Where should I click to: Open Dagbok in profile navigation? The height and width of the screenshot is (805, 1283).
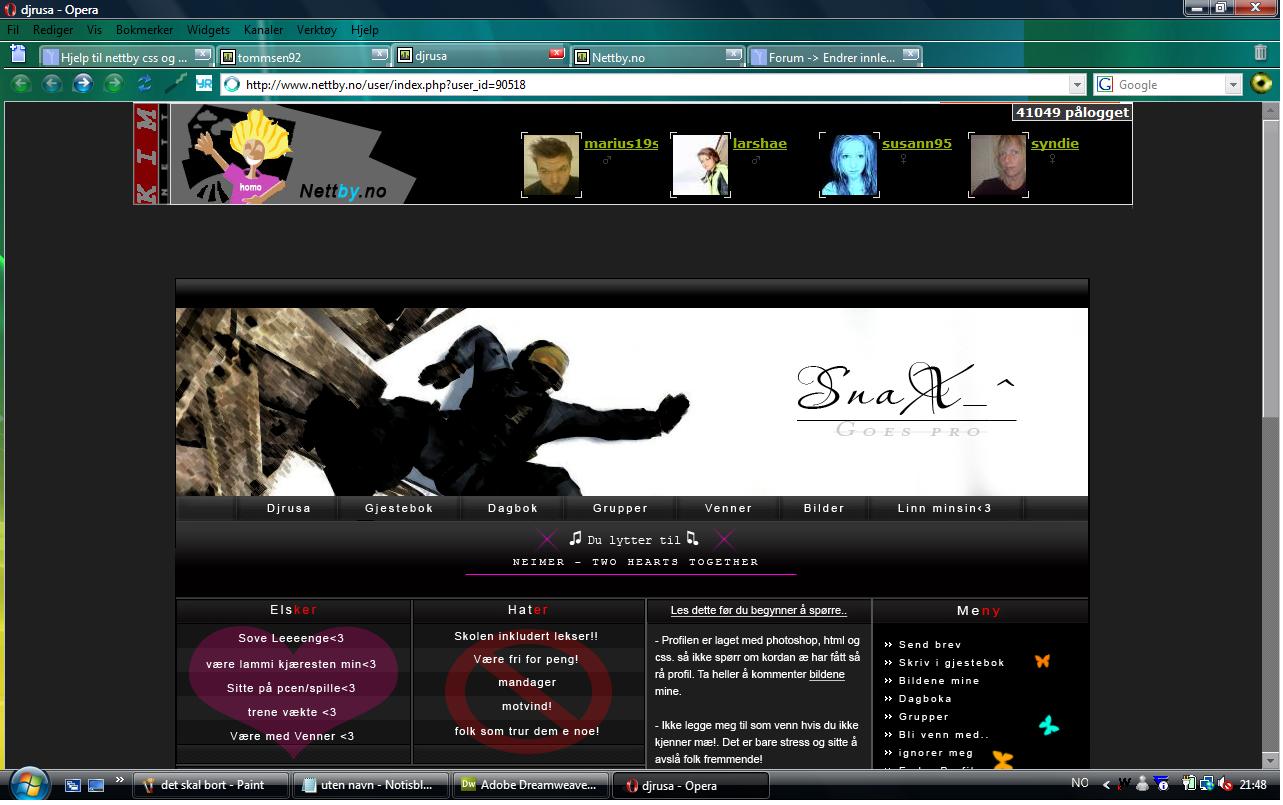513,508
